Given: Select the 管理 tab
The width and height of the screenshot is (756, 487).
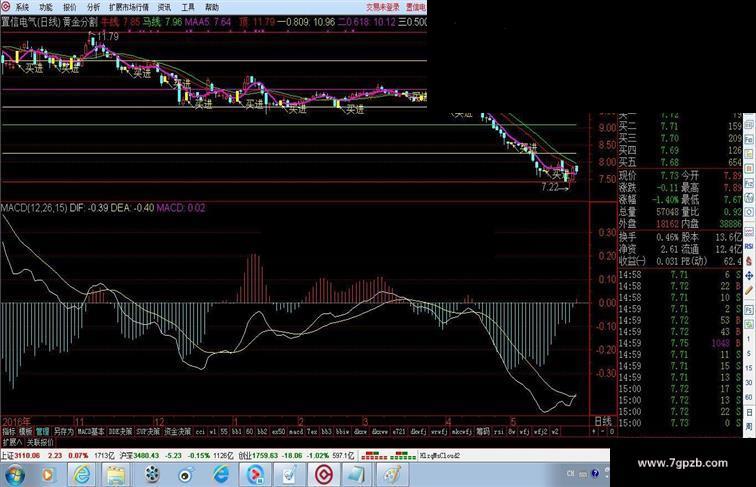Looking at the screenshot, I should [x=42, y=432].
